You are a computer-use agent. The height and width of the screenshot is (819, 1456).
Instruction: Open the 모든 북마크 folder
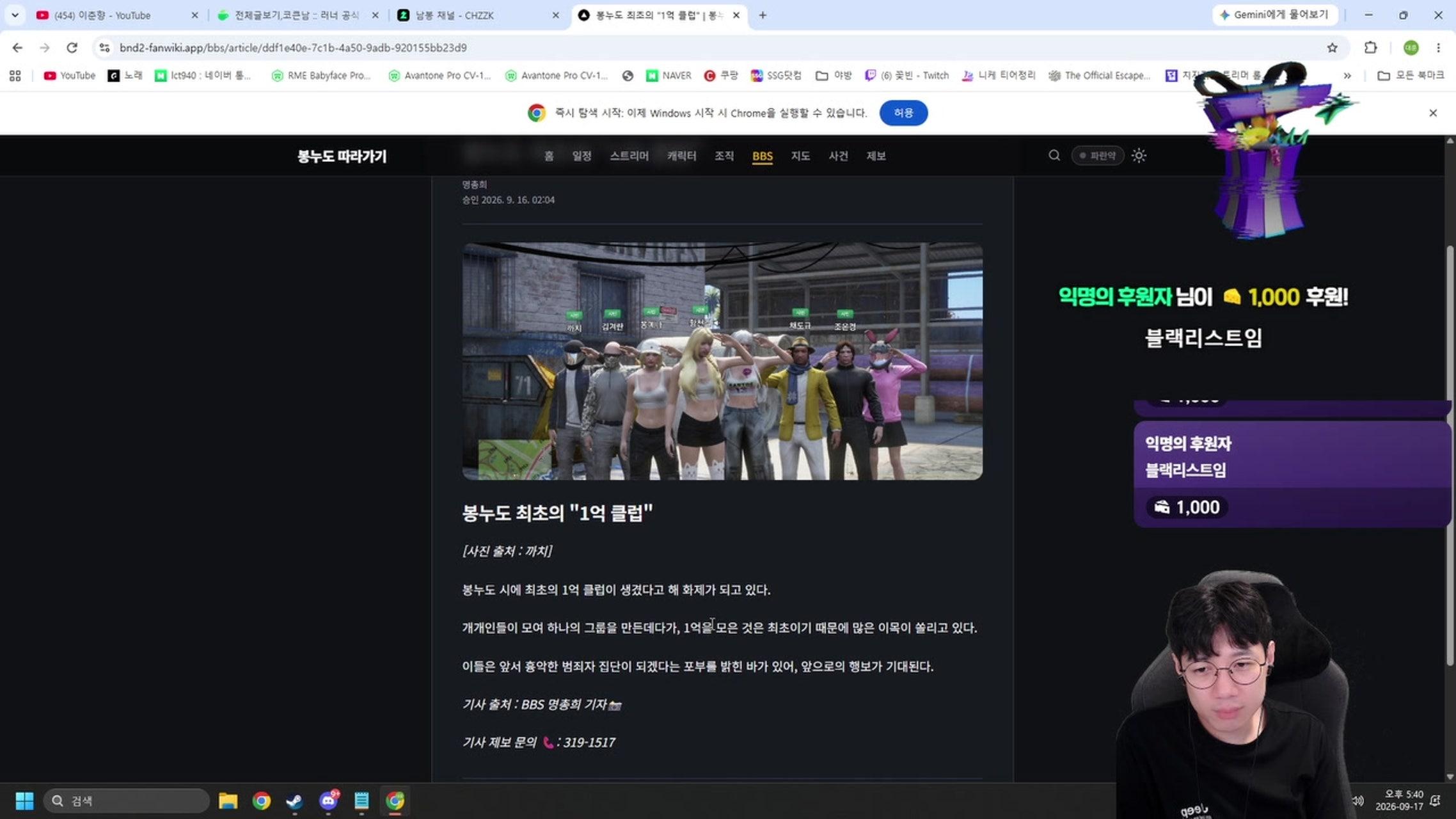[1411, 76]
